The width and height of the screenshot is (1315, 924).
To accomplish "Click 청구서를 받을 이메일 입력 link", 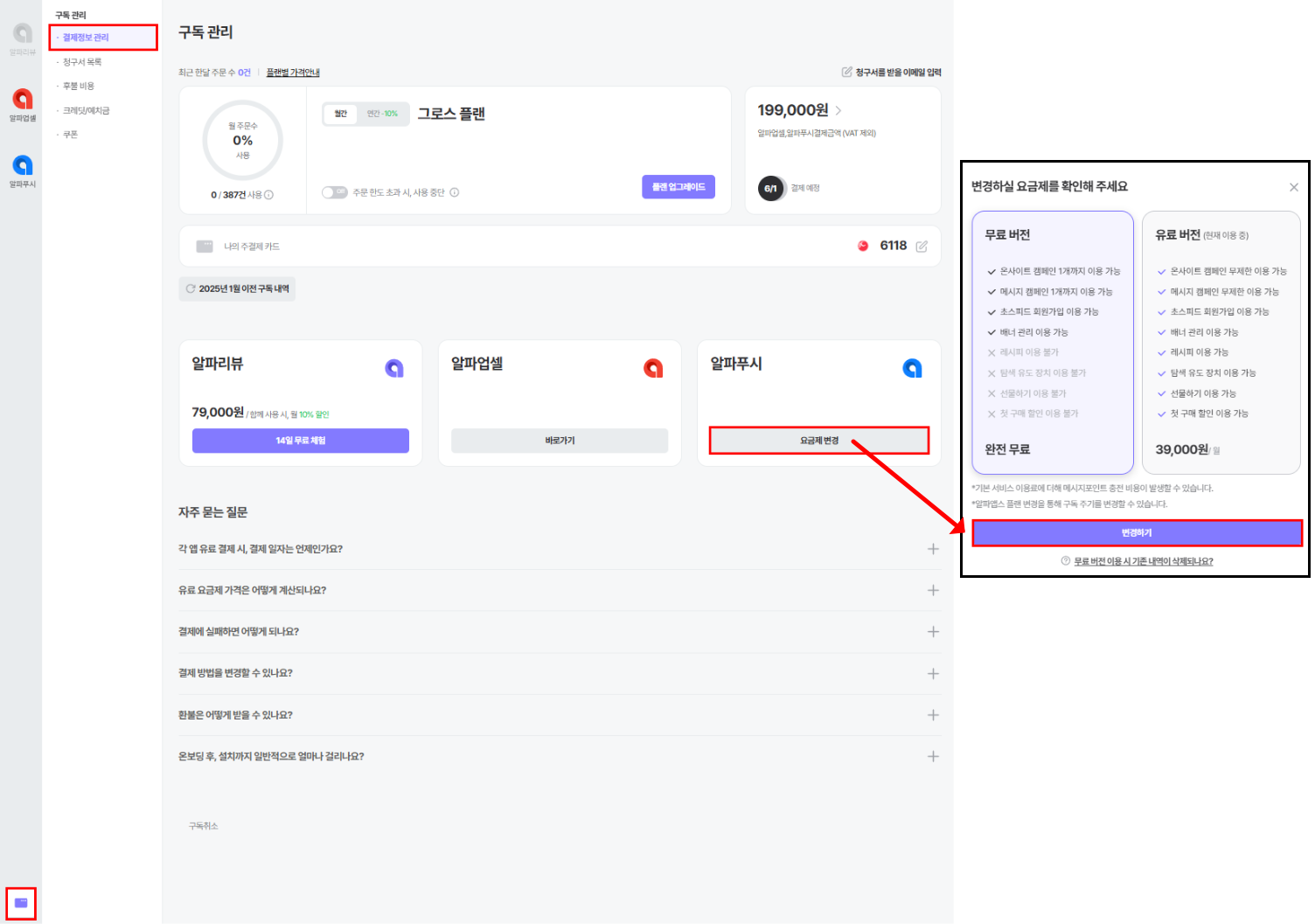I will point(898,73).
